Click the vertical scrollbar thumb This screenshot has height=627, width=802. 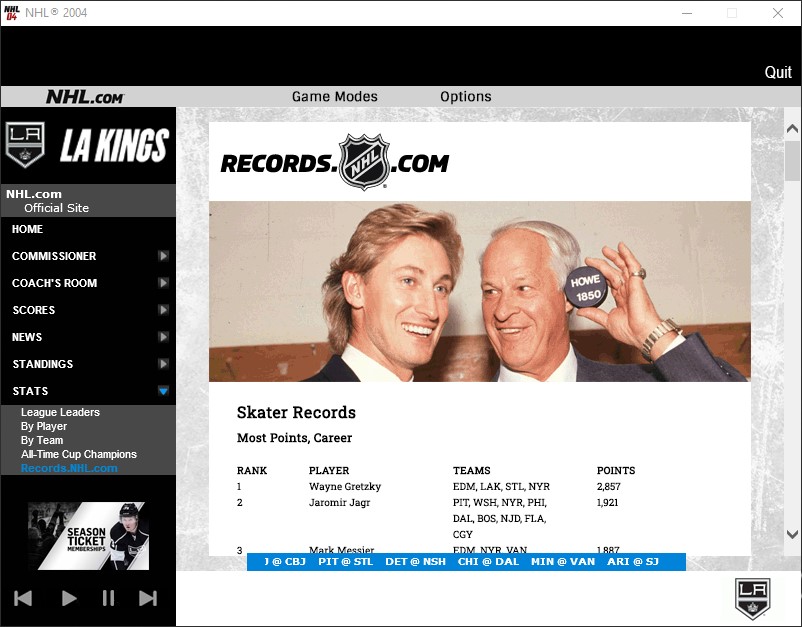pyautogui.click(x=792, y=161)
